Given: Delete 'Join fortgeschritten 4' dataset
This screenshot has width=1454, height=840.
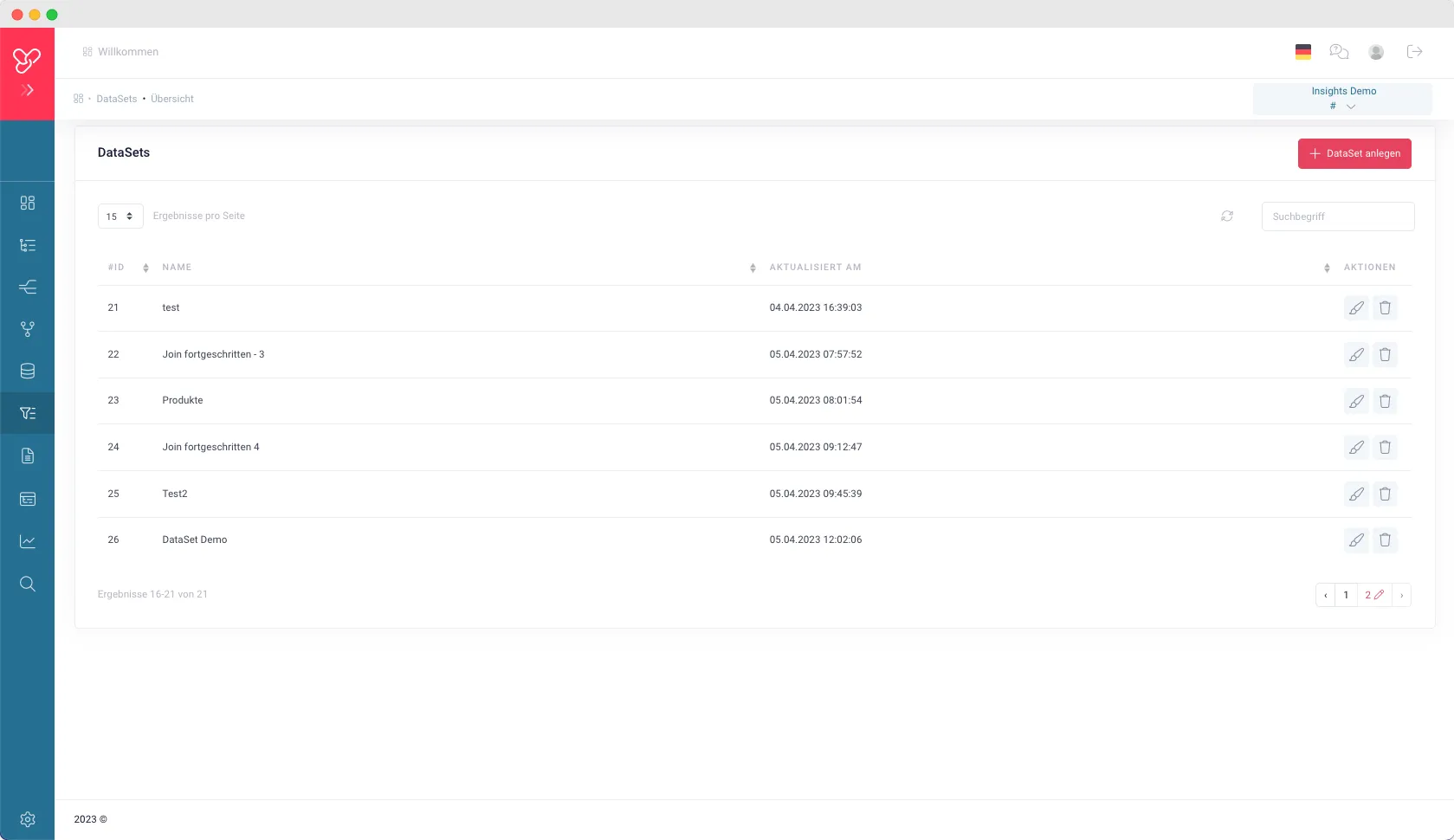Looking at the screenshot, I should [x=1385, y=447].
